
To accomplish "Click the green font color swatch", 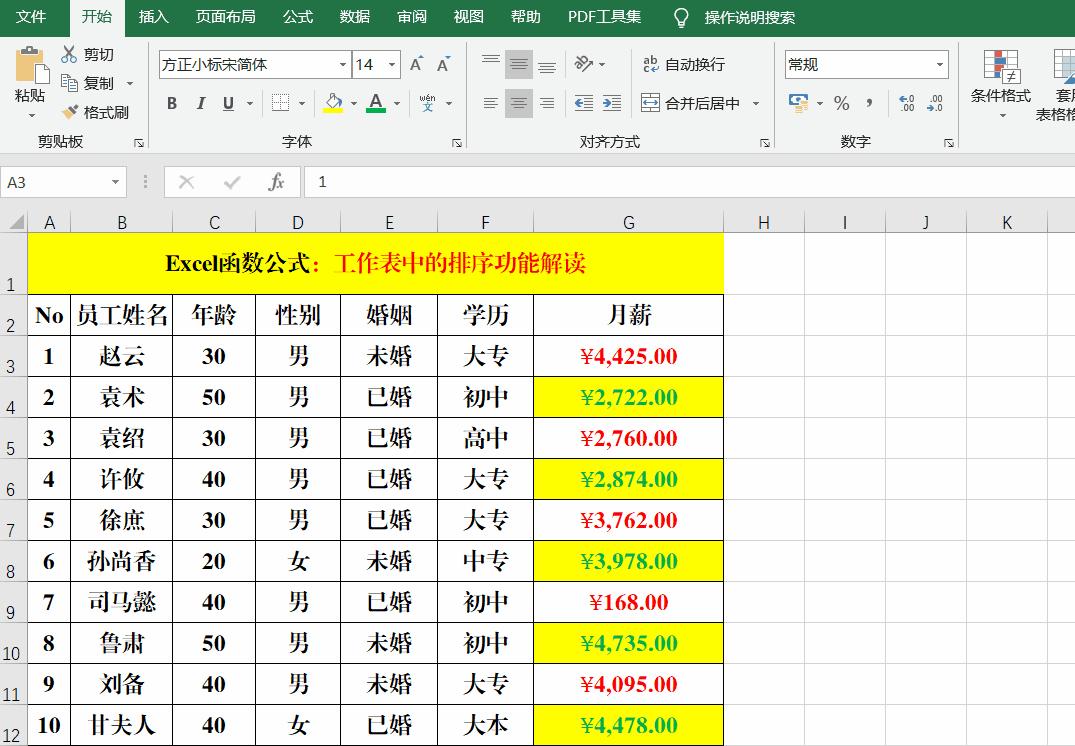I will [x=375, y=110].
